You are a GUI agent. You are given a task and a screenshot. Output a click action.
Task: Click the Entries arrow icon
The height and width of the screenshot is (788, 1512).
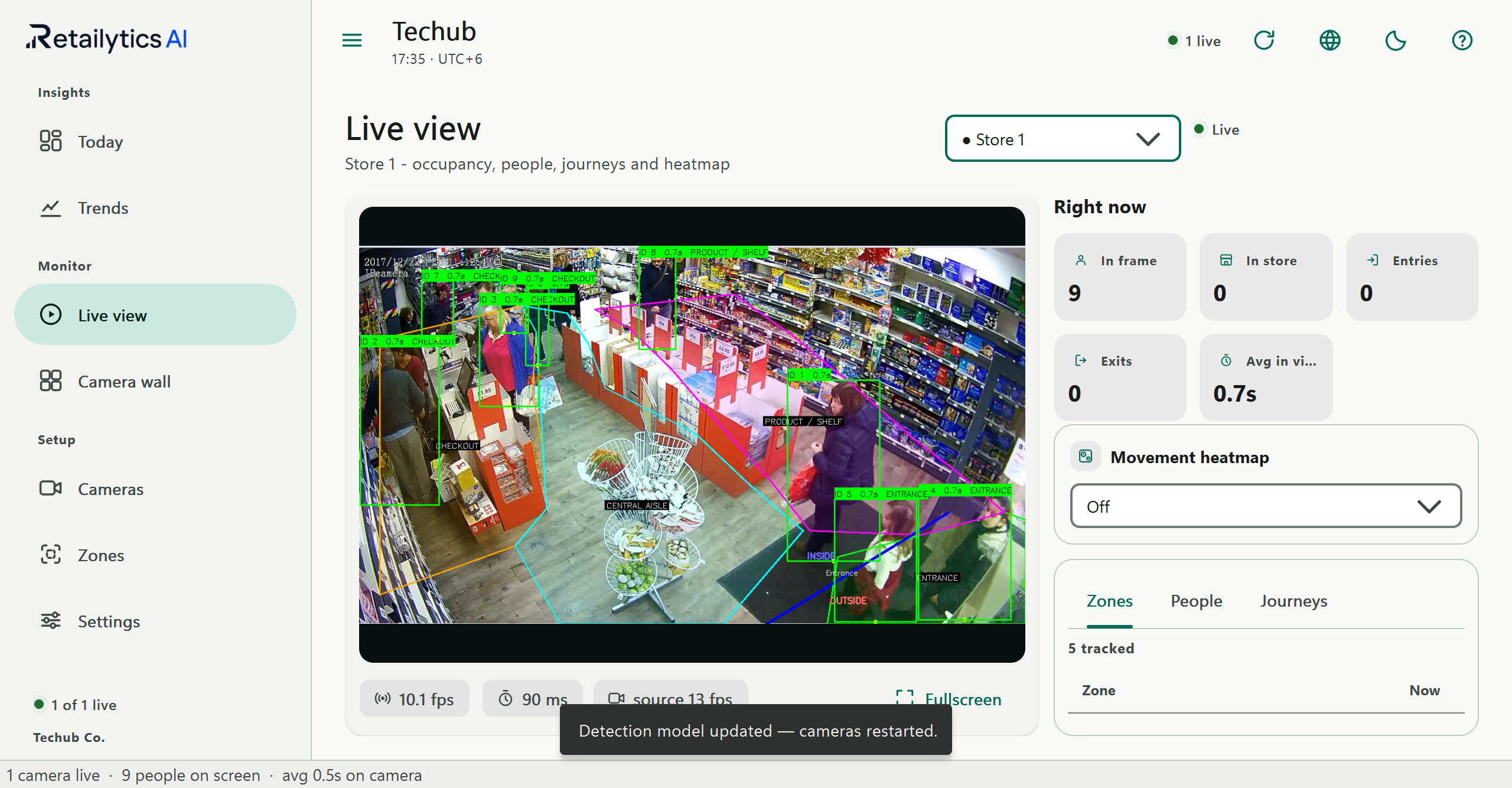(1373, 260)
